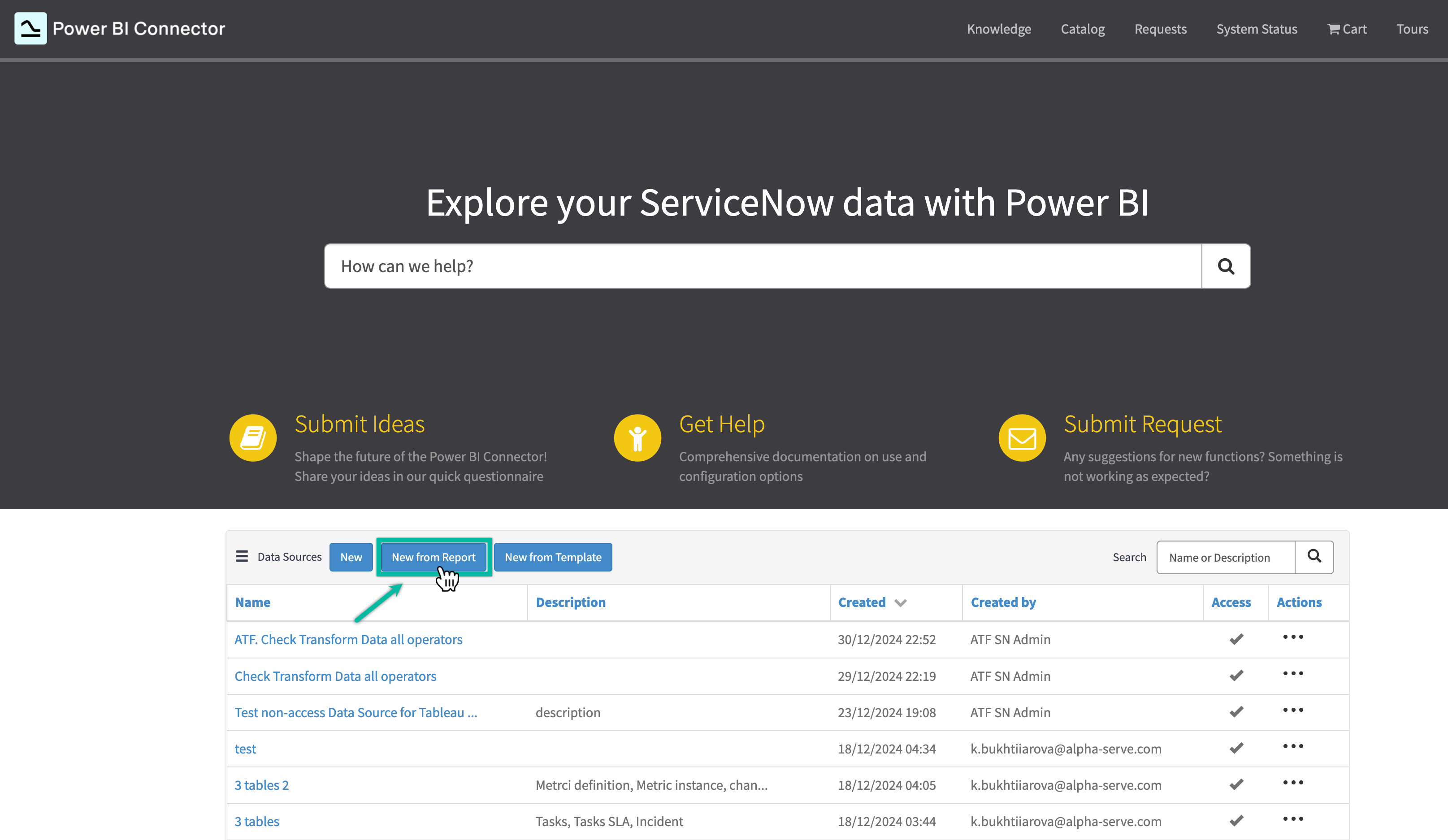Click the Get Help person icon
Viewport: 1448px width, 840px height.
(x=637, y=438)
